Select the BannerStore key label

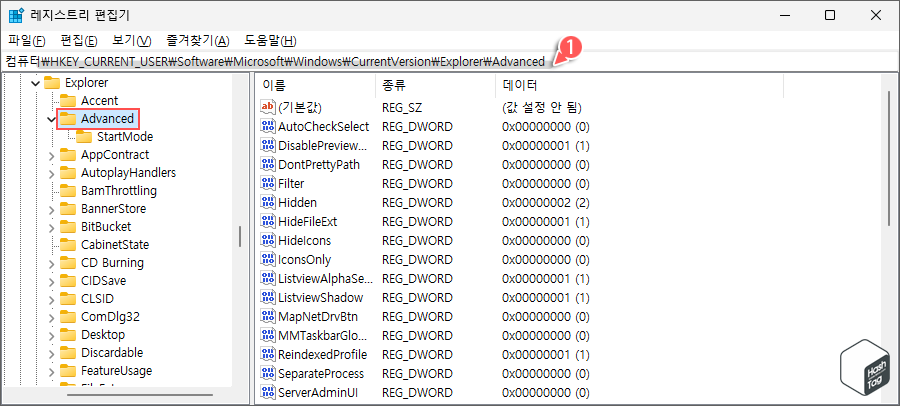click(114, 209)
